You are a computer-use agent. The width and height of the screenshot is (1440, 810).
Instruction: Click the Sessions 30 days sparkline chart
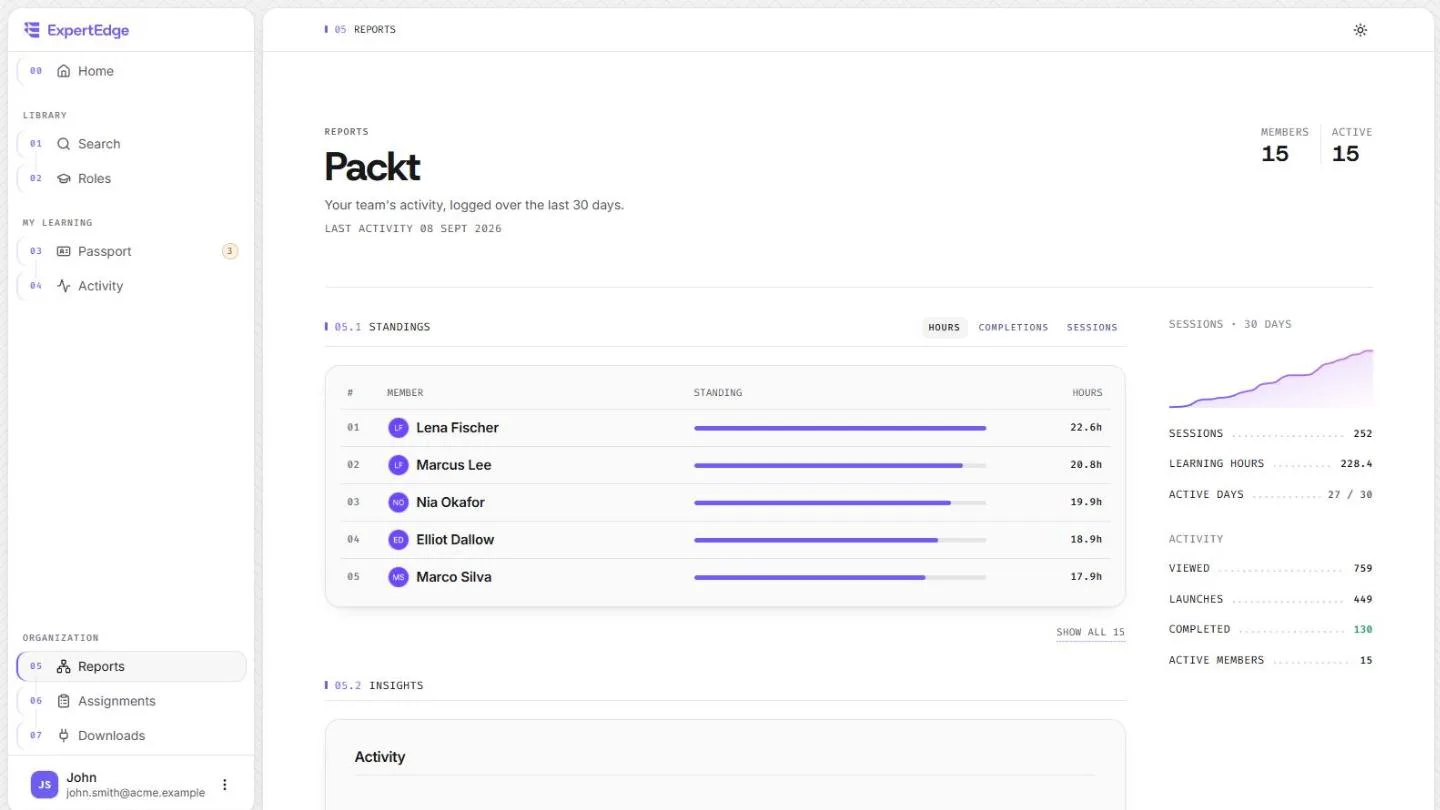[1271, 378]
